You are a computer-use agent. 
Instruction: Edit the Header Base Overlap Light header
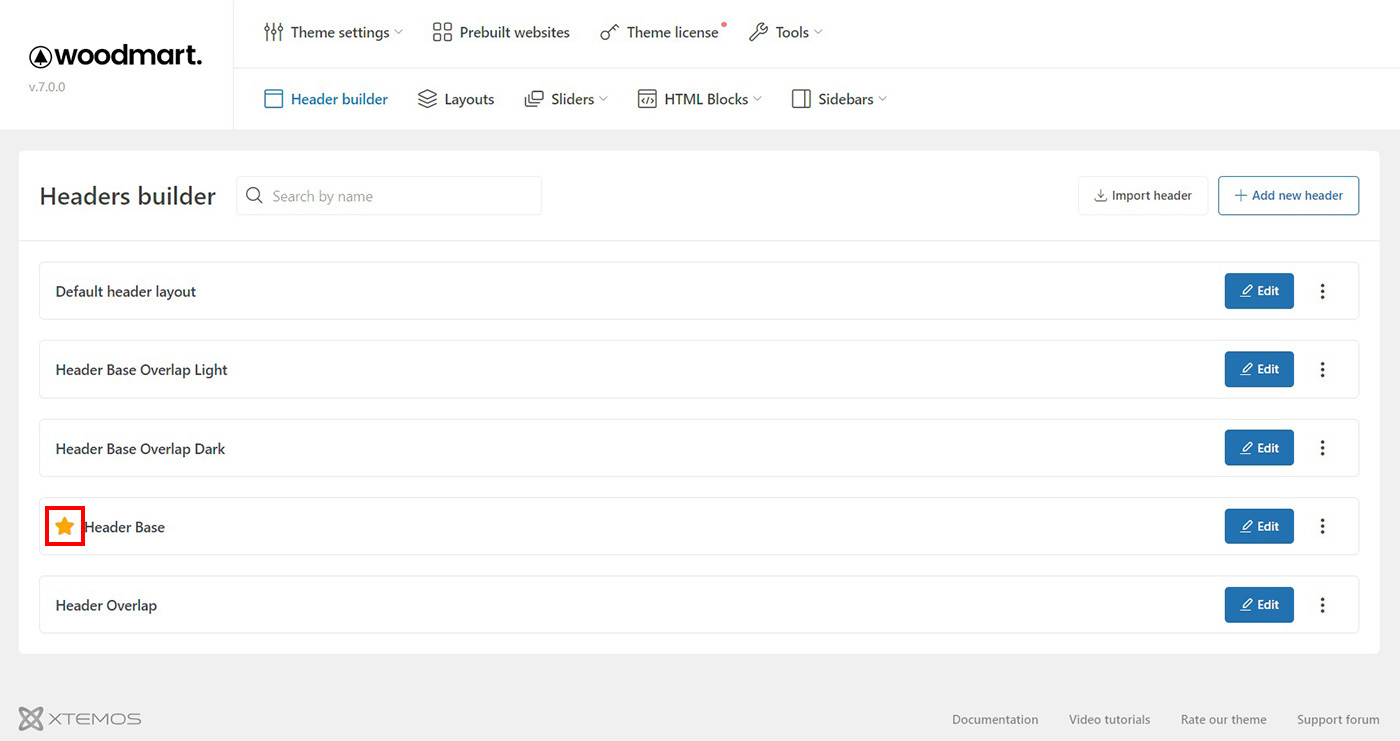coord(1259,370)
